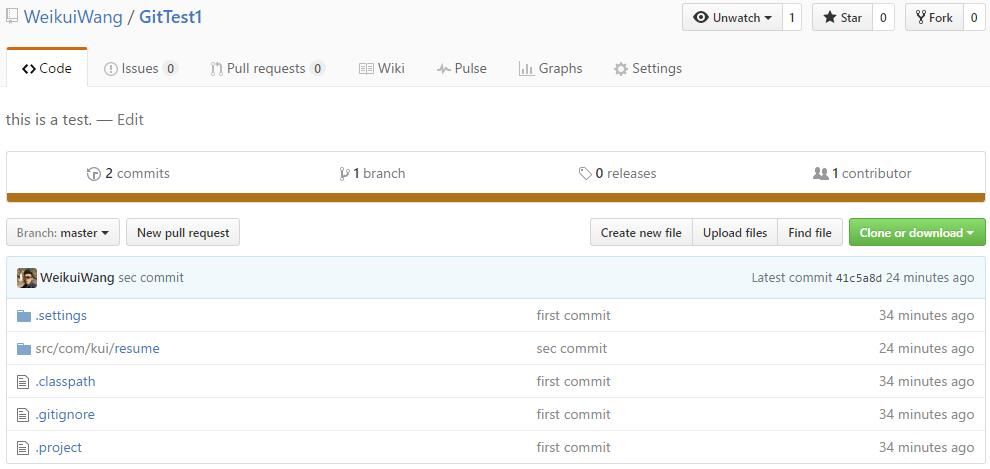Image resolution: width=990 pixels, height=469 pixels.
Task: Open the latest commit hash 41c5a8d
Action: point(859,278)
